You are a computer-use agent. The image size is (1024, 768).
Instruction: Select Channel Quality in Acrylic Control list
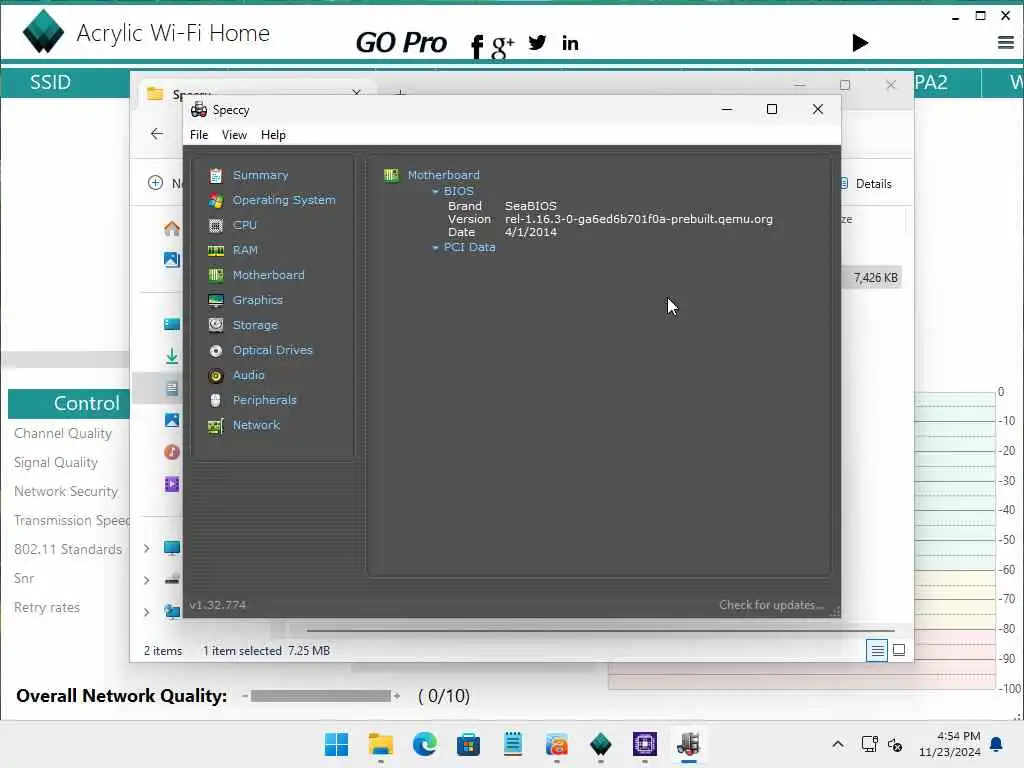[63, 433]
